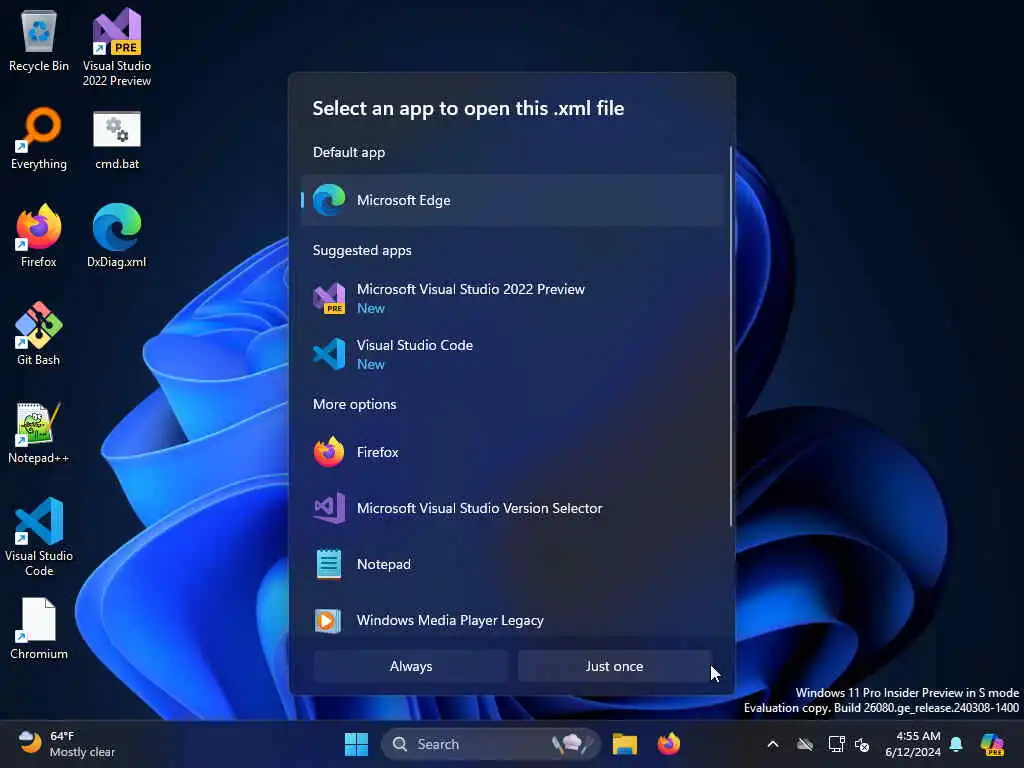Click the Microsoft Edge logo in dialog
Viewport: 1024px width, 768px height.
(x=329, y=200)
